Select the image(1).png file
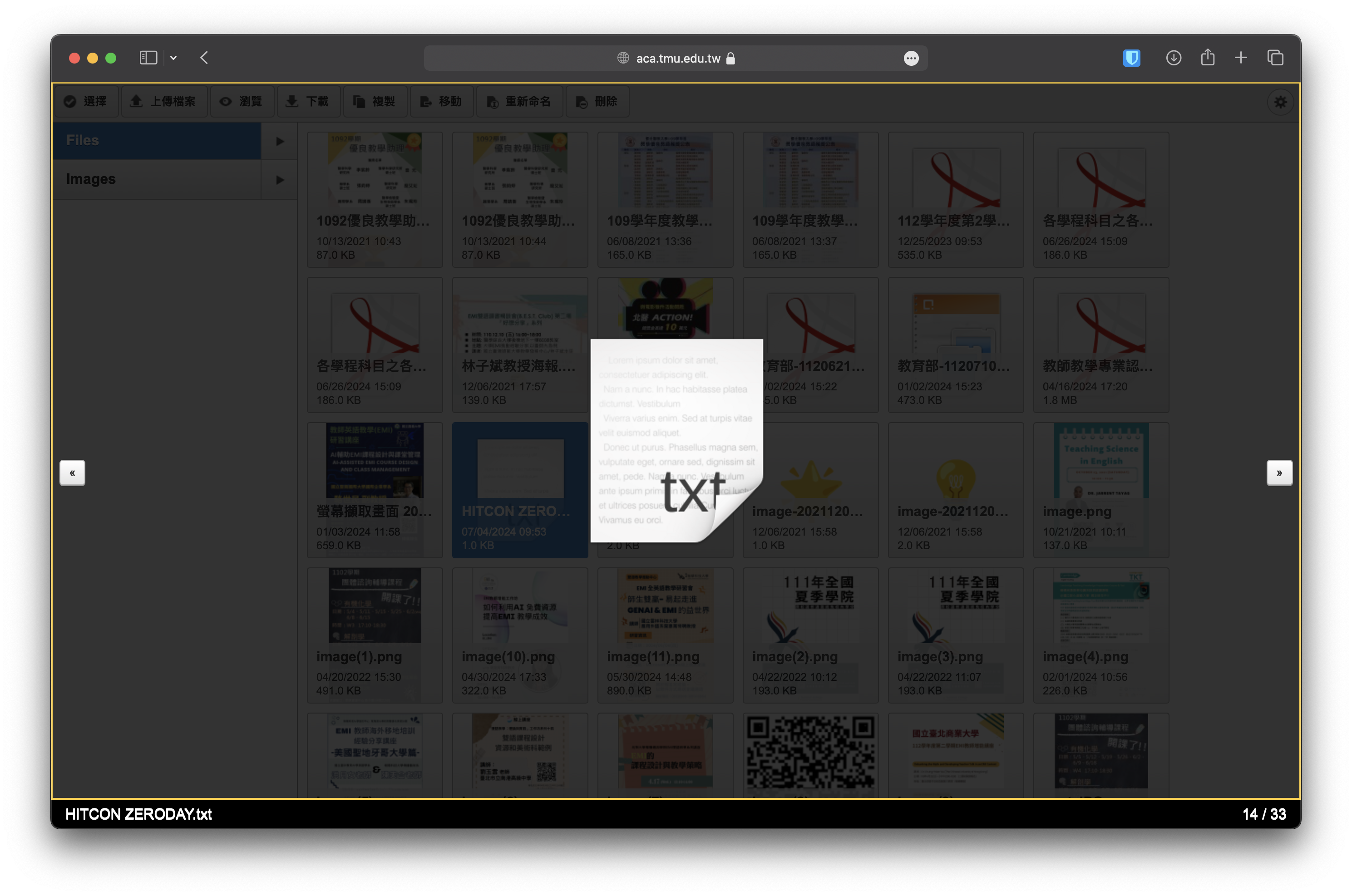 click(x=375, y=635)
